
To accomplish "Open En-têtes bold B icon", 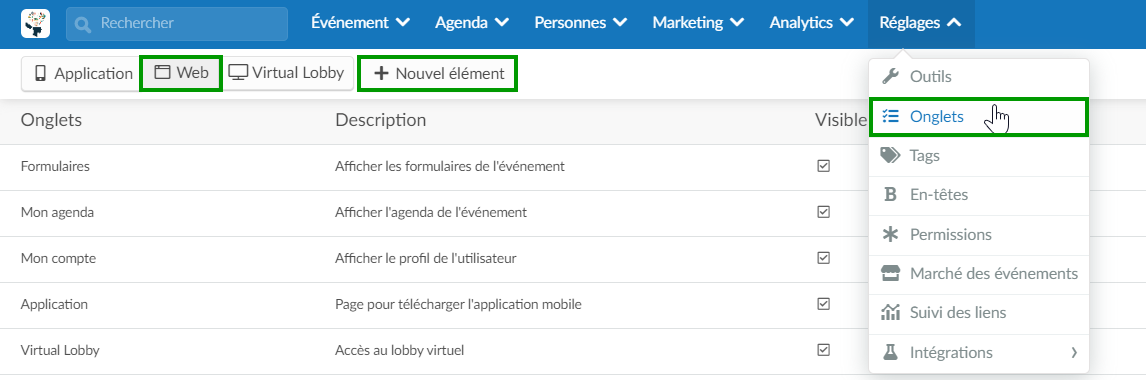I will click(890, 194).
